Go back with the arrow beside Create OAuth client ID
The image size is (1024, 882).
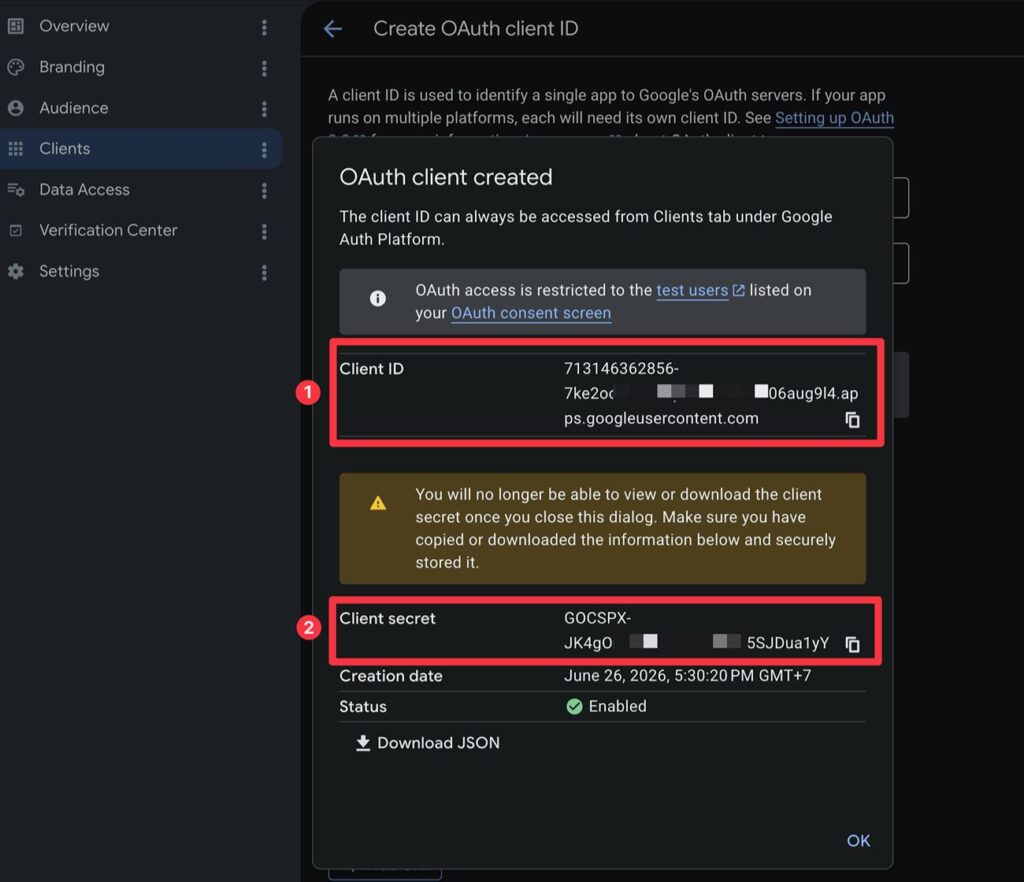click(x=333, y=29)
